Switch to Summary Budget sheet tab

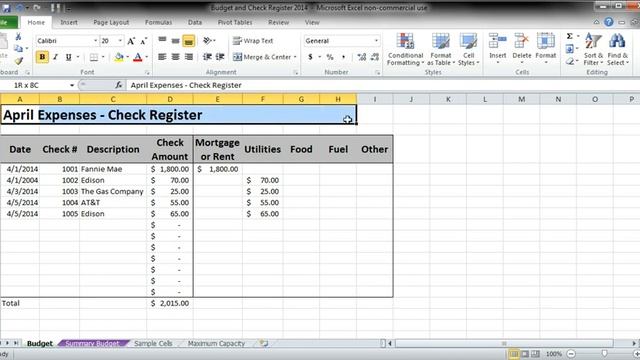pos(92,343)
